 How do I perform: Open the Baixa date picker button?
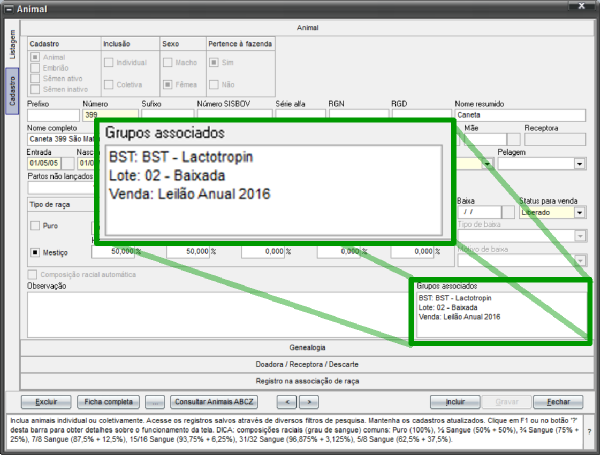tap(508, 212)
